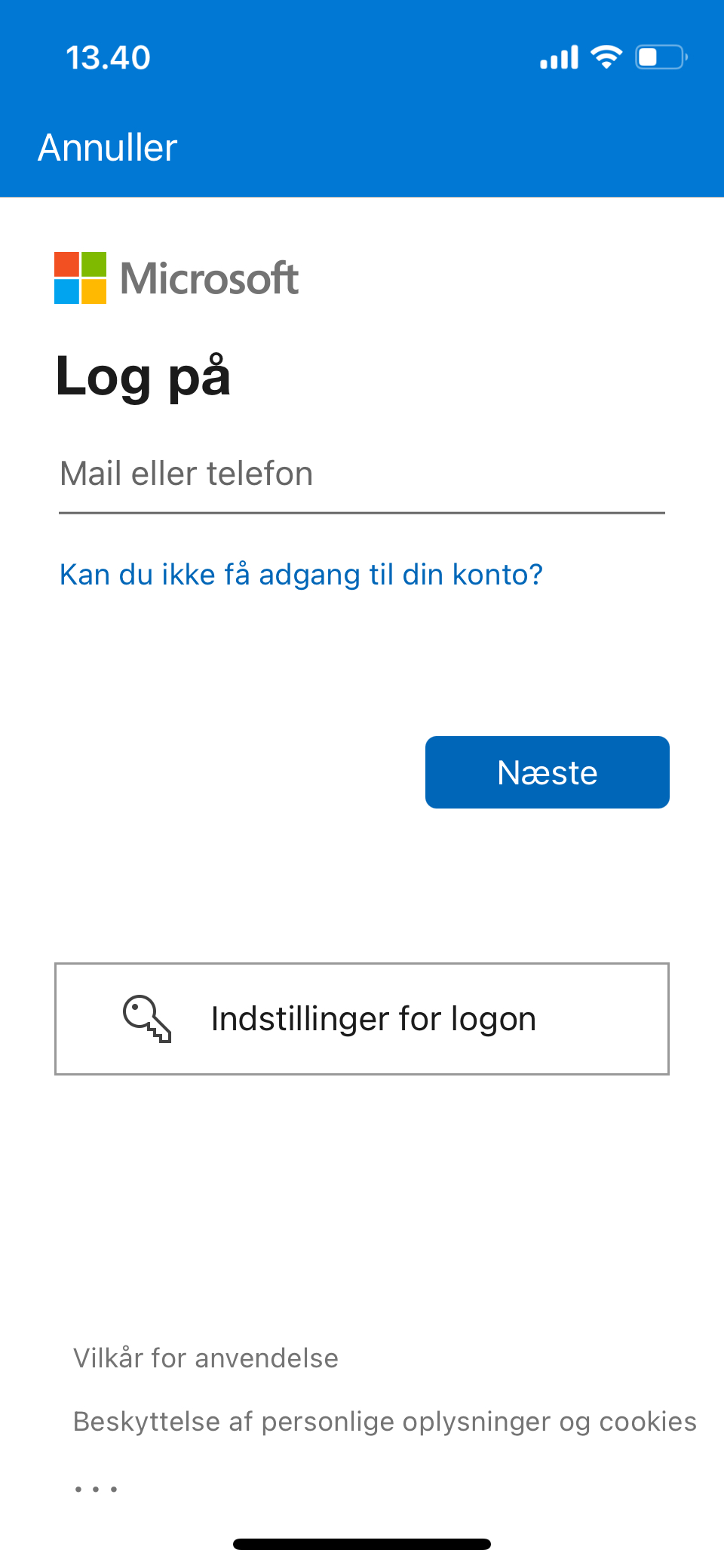Tap the 13.40 clock in status bar
This screenshot has height=1568, width=724.
[108, 58]
